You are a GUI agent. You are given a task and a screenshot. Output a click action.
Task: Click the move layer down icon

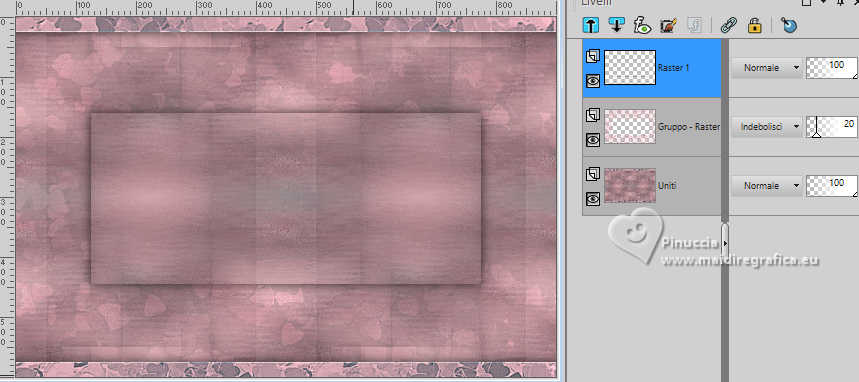(616, 25)
